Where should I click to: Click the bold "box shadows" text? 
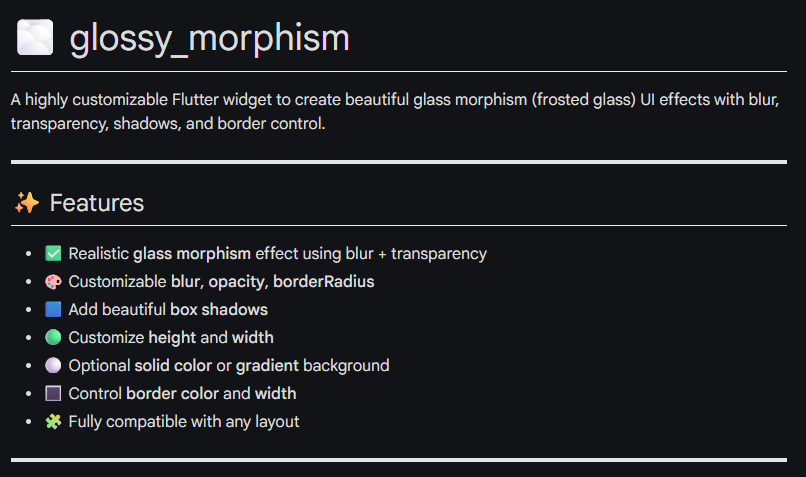point(219,310)
